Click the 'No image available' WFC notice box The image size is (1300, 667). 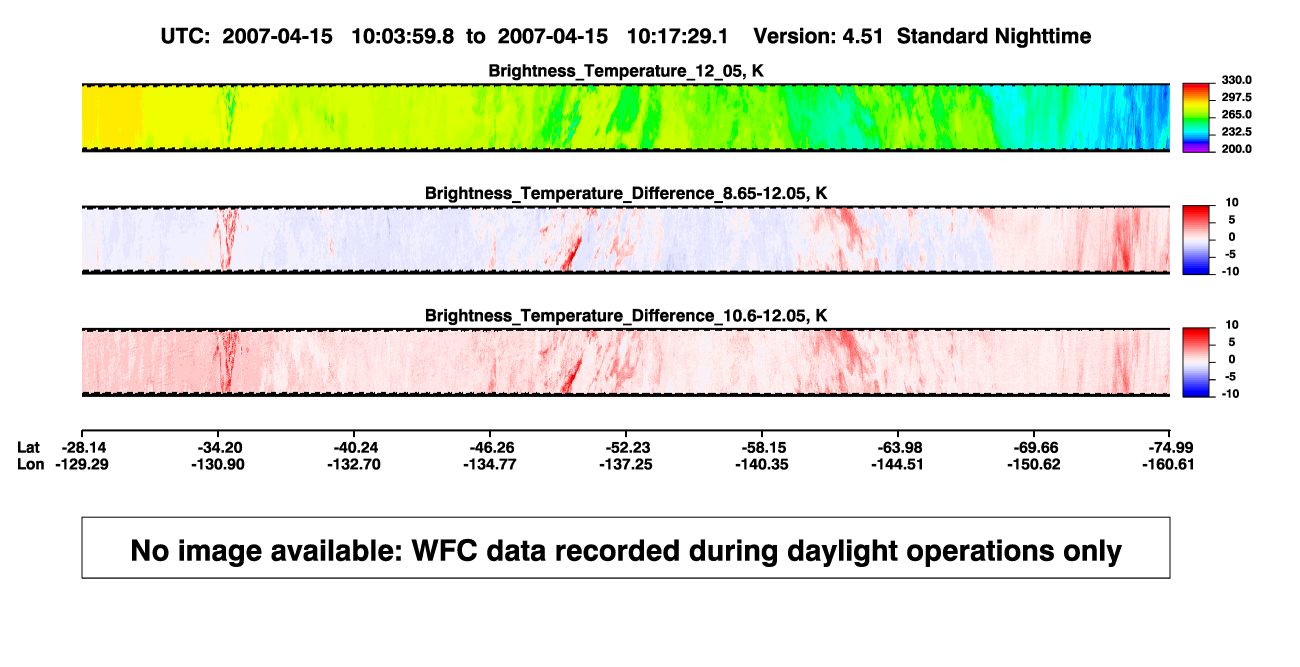pyautogui.click(x=626, y=547)
